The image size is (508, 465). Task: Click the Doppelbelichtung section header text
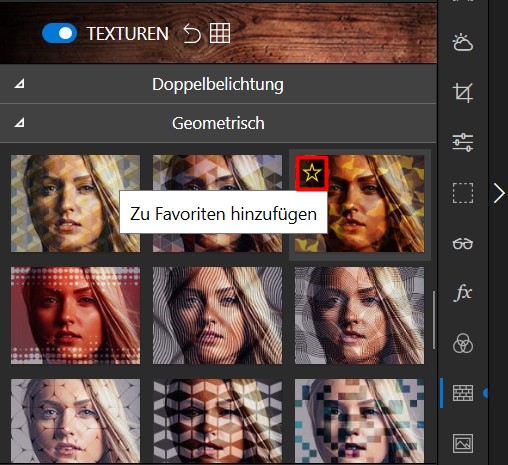coord(218,84)
